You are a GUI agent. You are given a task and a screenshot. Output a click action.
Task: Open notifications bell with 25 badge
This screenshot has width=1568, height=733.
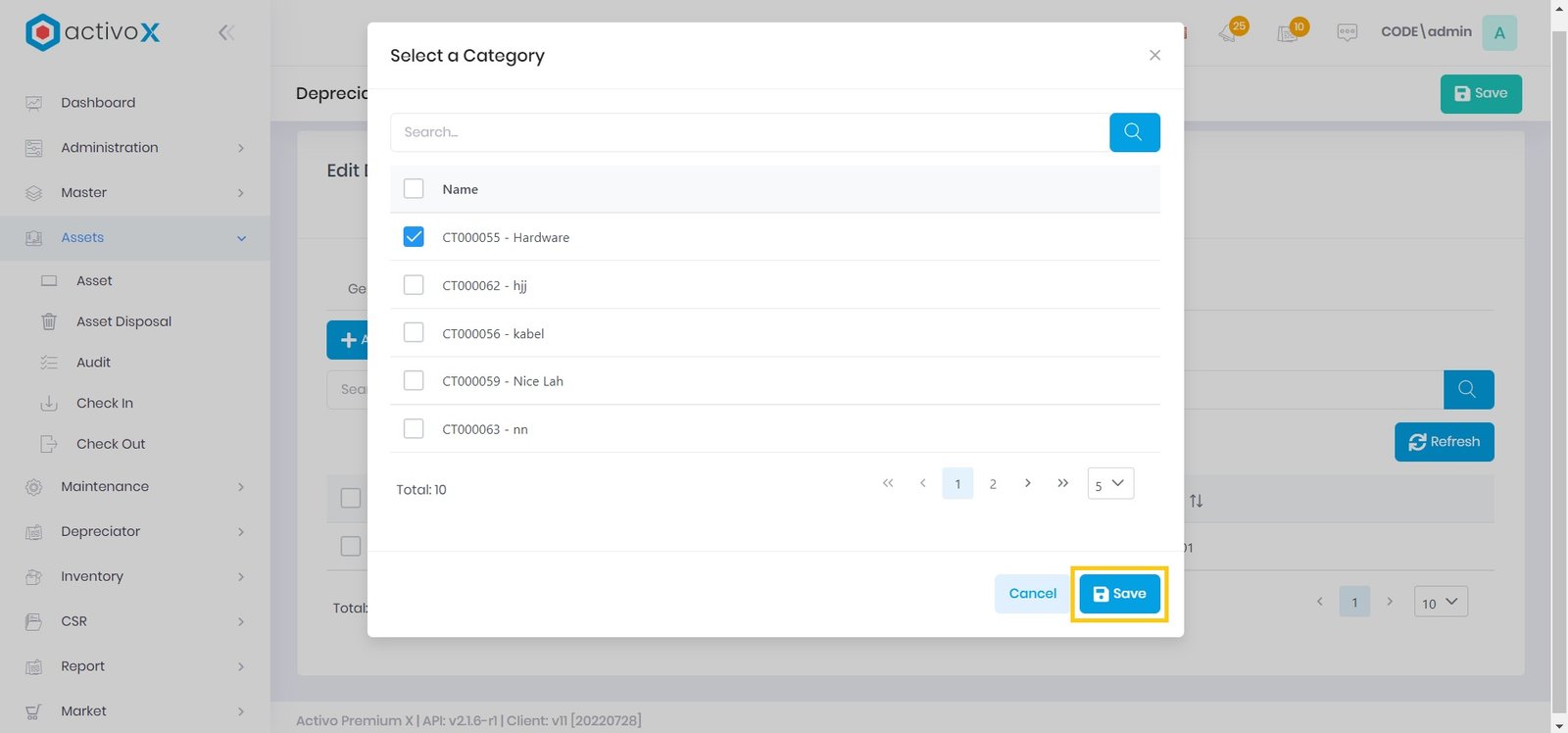1229,32
